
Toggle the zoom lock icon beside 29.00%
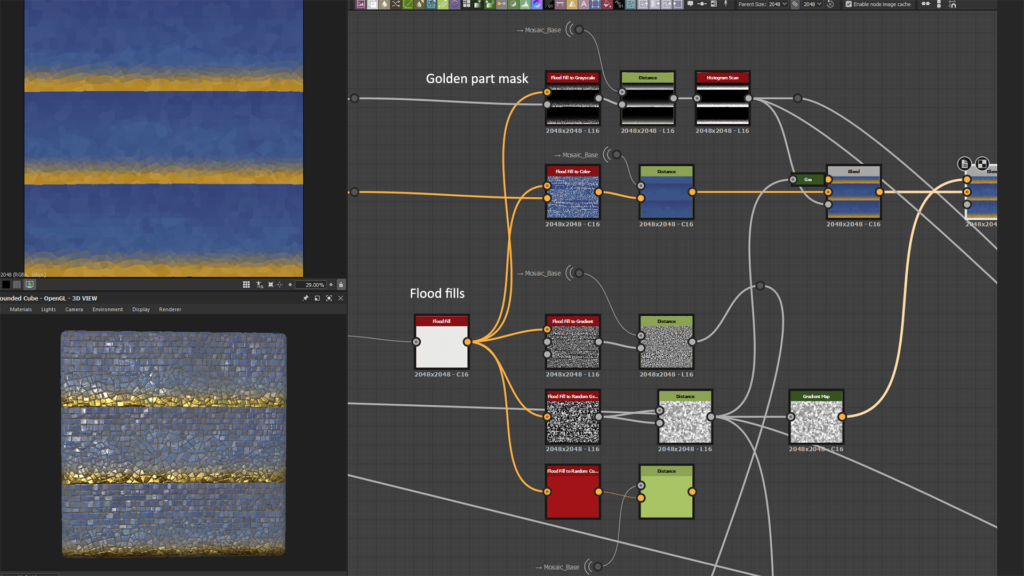pyautogui.click(x=341, y=285)
